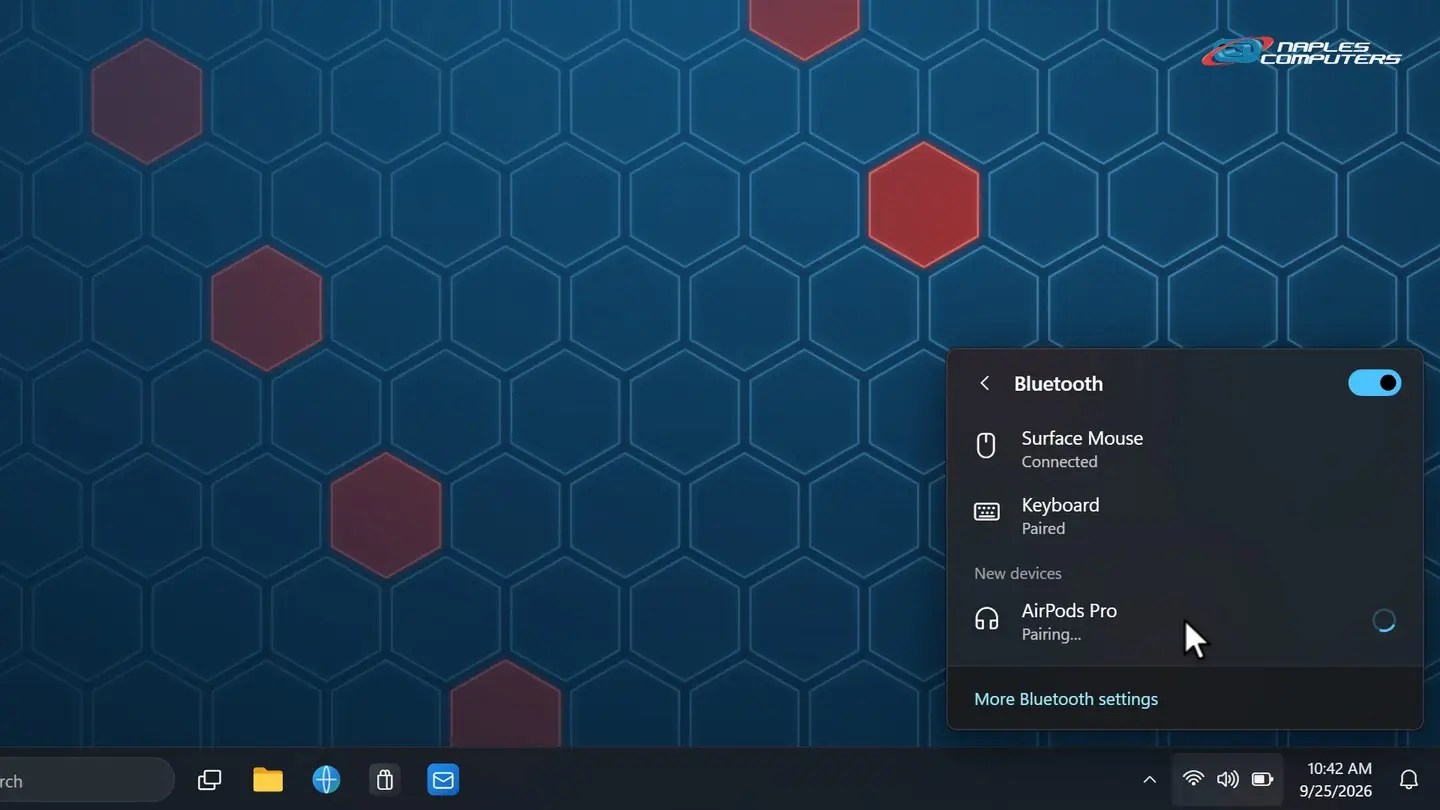Show hidden system tray icons
Screen dimensions: 1440x810
1149,780
